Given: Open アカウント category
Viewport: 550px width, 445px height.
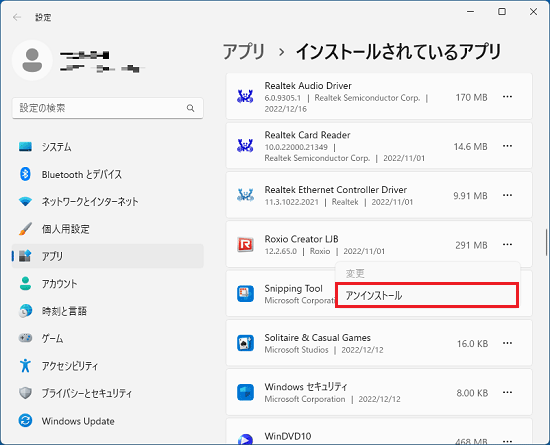Looking at the screenshot, I should click(x=107, y=284).
